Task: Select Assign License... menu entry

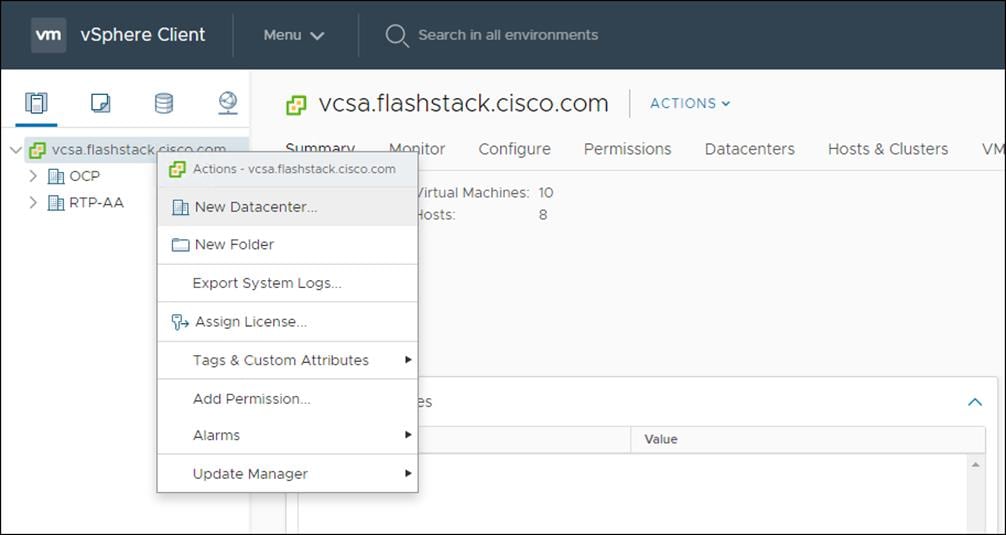Action: click(x=287, y=321)
